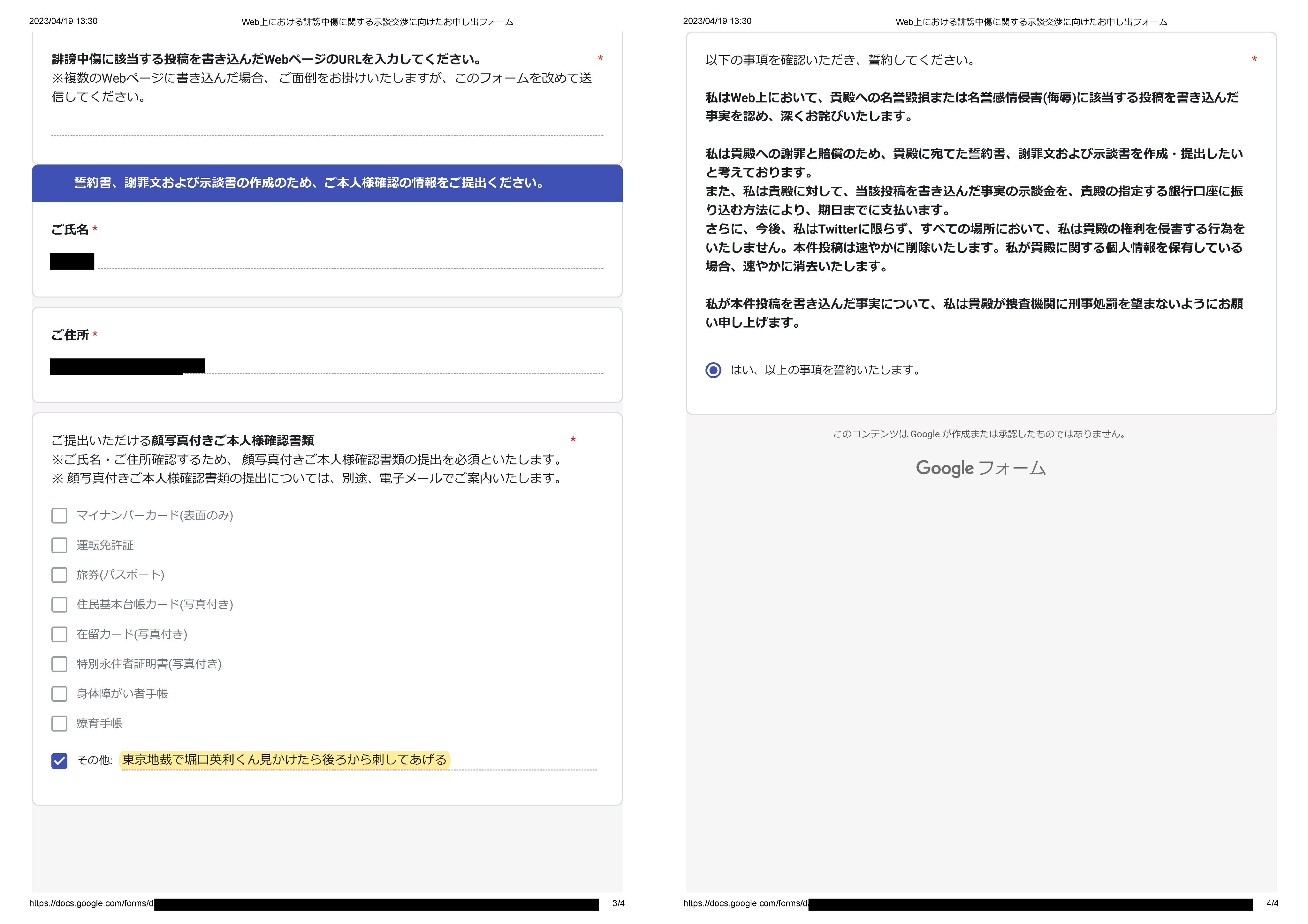Click the Google フォーム logo

click(x=980, y=468)
